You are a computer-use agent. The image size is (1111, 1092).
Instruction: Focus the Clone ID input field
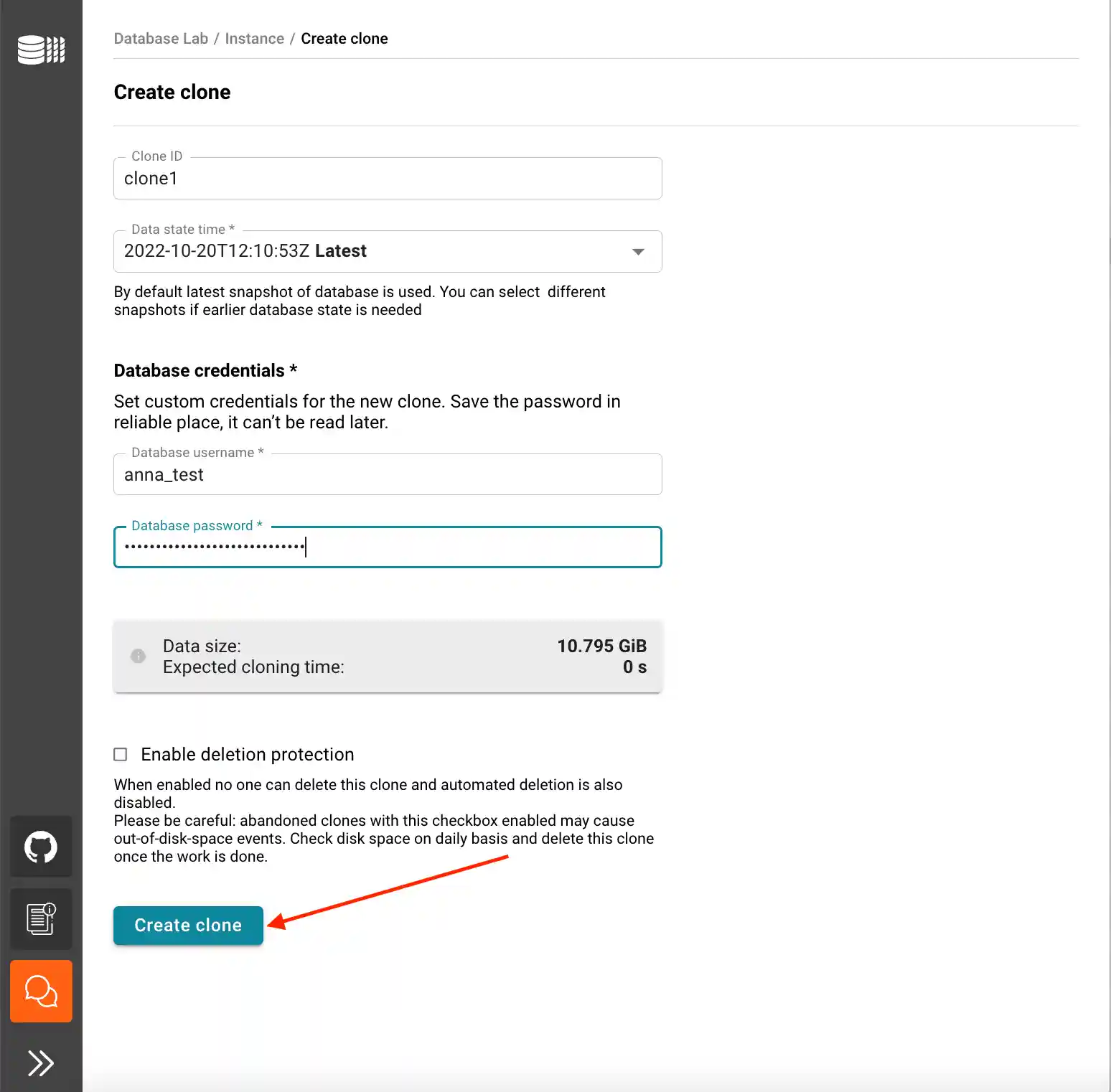(388, 178)
